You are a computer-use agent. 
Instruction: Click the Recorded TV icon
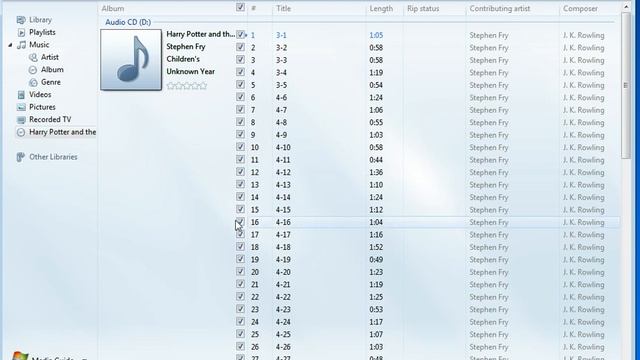21,120
